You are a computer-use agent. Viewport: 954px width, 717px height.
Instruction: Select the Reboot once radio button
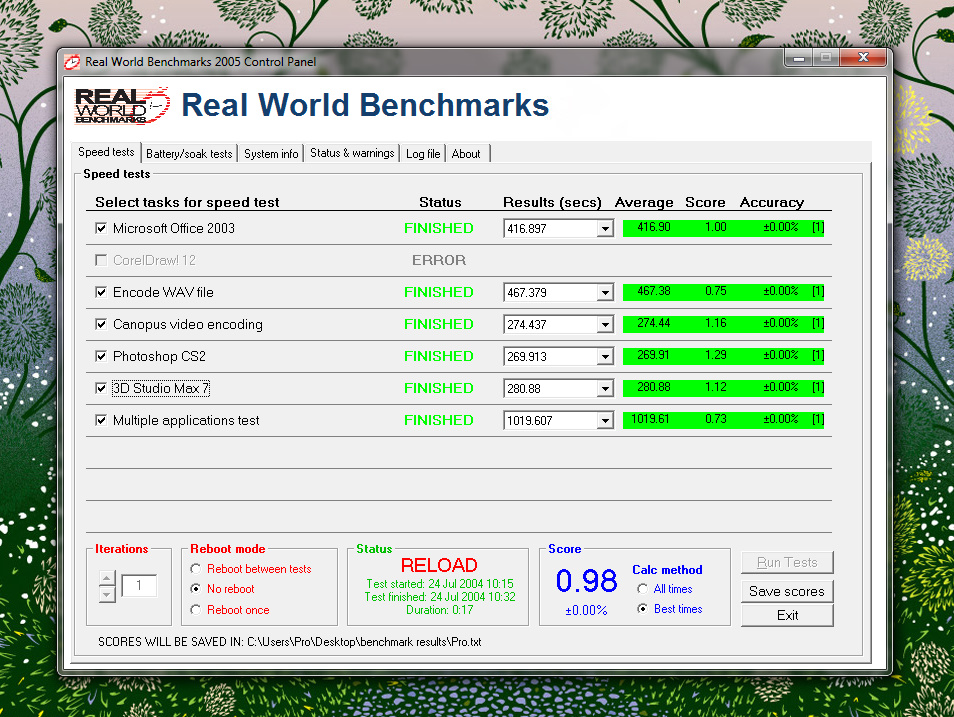[x=196, y=610]
